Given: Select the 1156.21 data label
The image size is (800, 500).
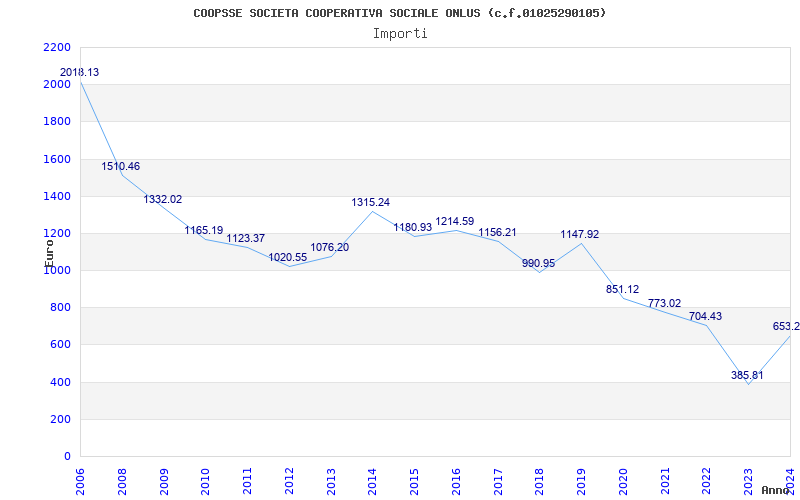Looking at the screenshot, I should click(497, 232).
